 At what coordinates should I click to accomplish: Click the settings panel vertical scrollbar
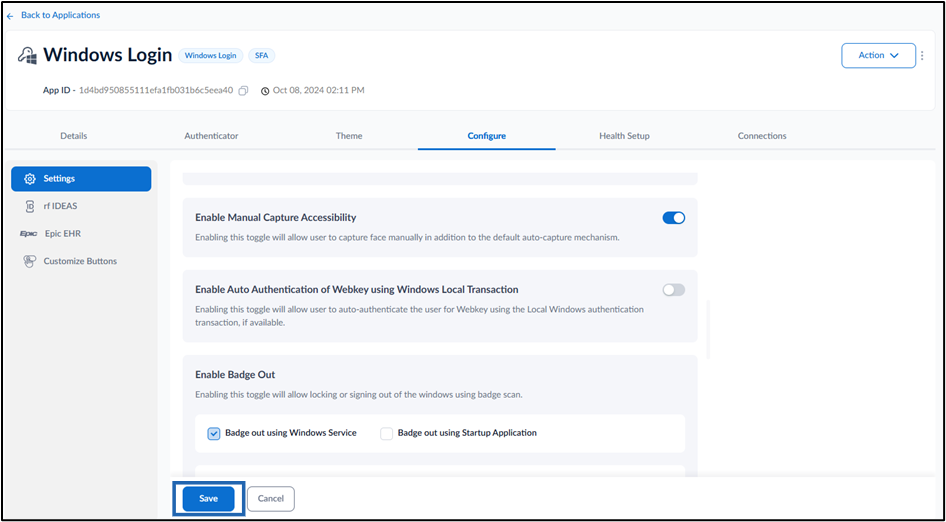click(x=708, y=329)
